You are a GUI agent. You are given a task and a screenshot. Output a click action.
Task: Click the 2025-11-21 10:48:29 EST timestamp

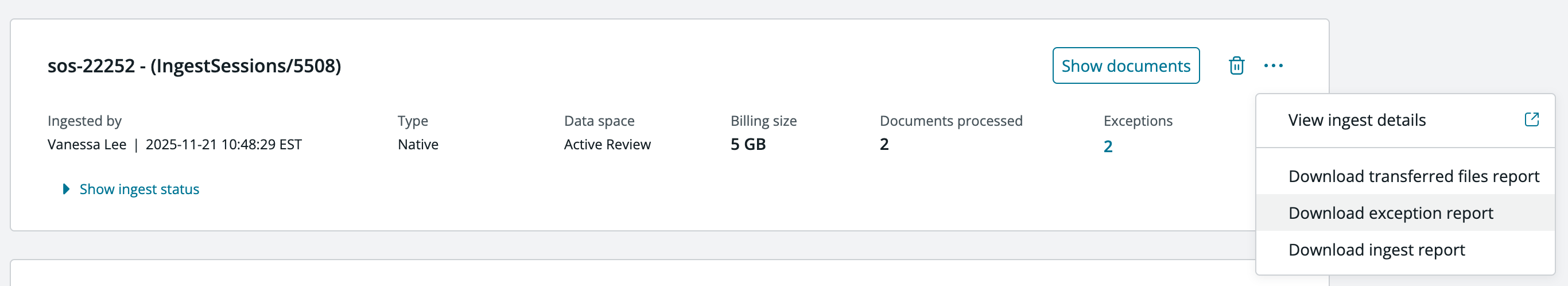tap(223, 145)
